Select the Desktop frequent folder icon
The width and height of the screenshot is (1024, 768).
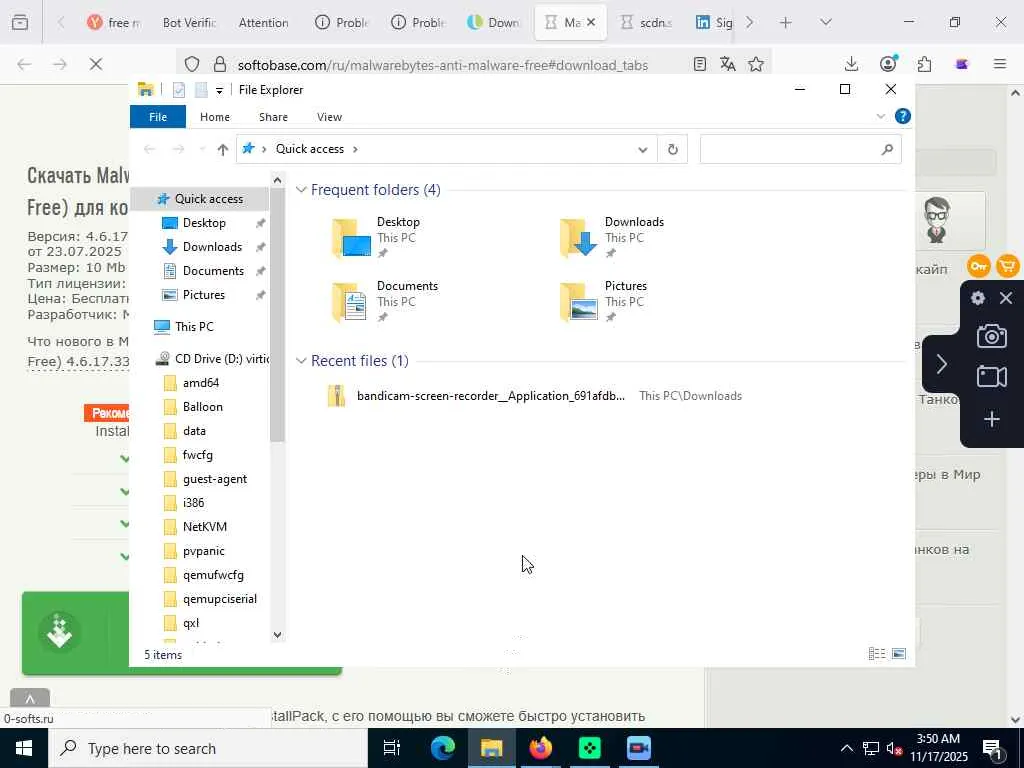coord(351,238)
